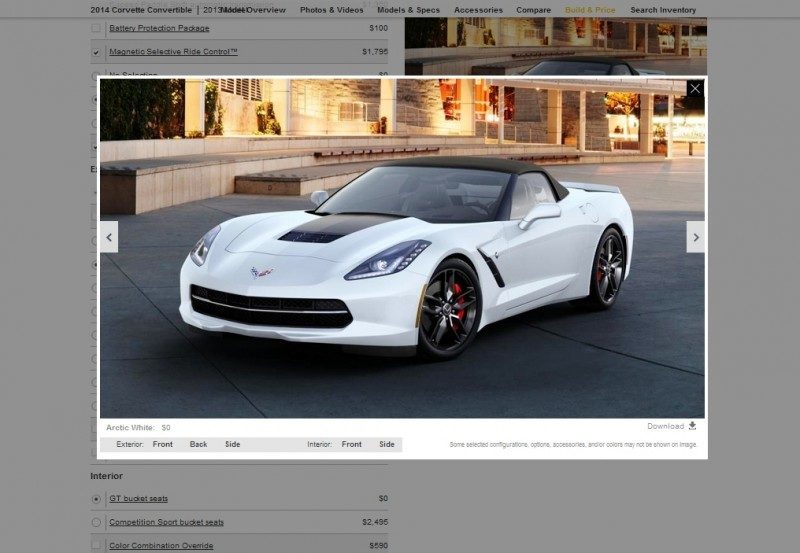Select GT bucket seats radio button

(96, 499)
